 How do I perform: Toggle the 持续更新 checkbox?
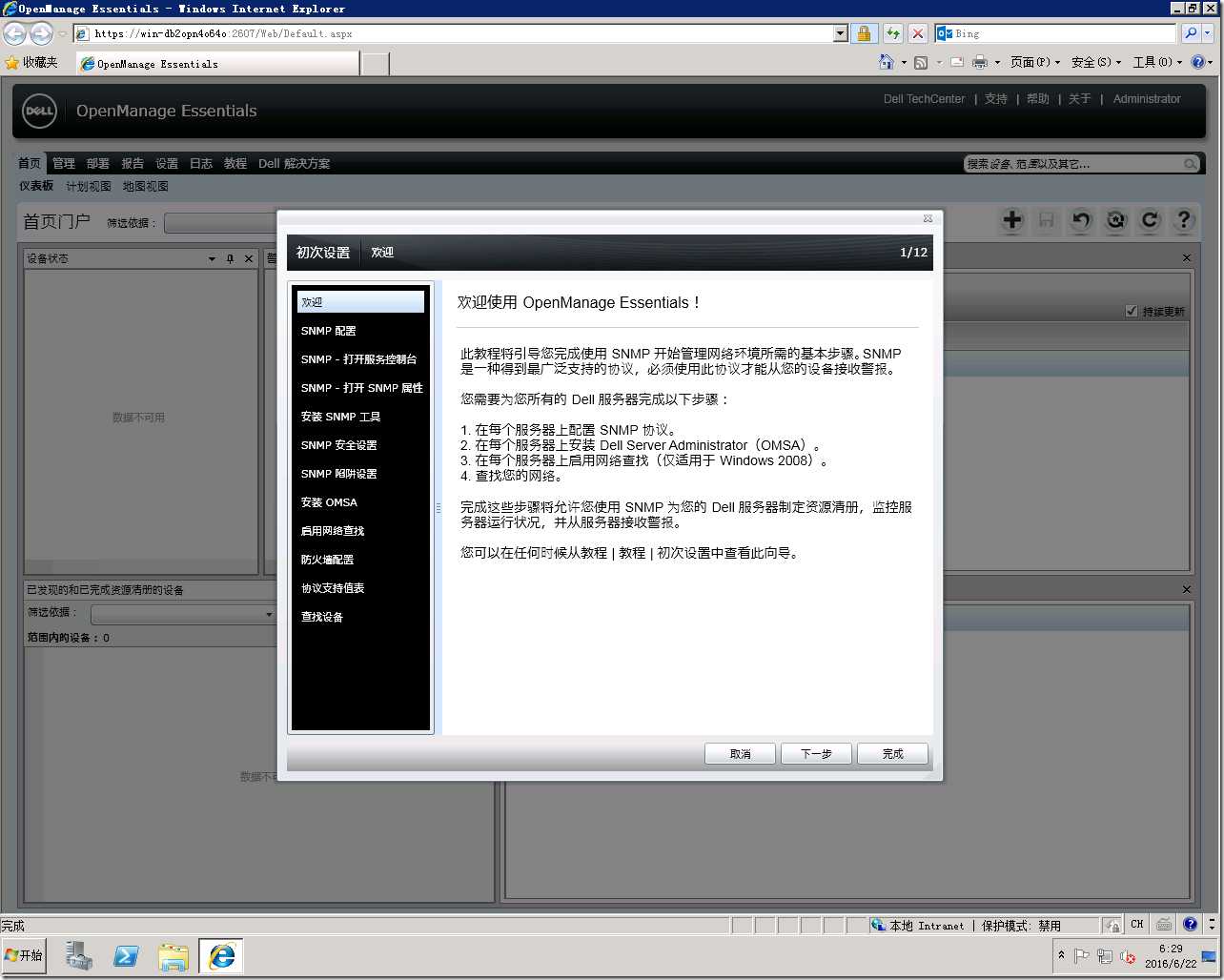1132,311
